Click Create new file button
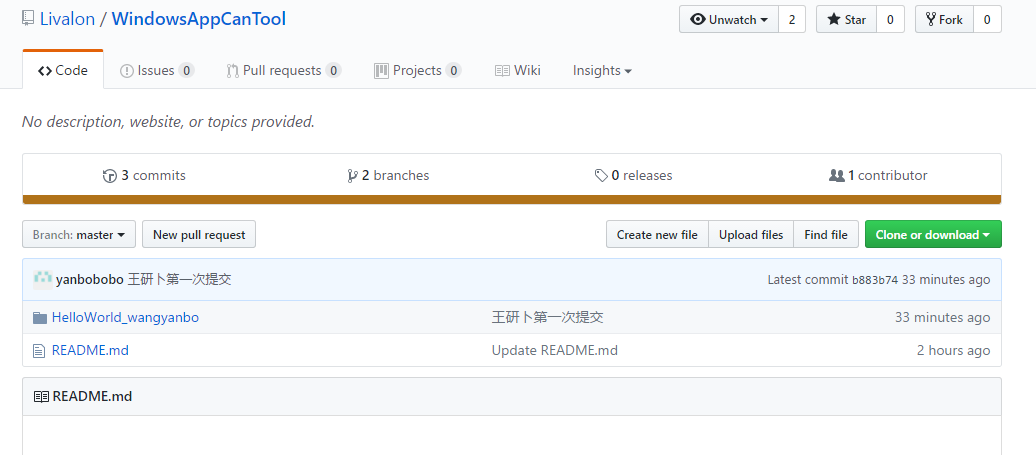1036x455 pixels. coord(657,234)
